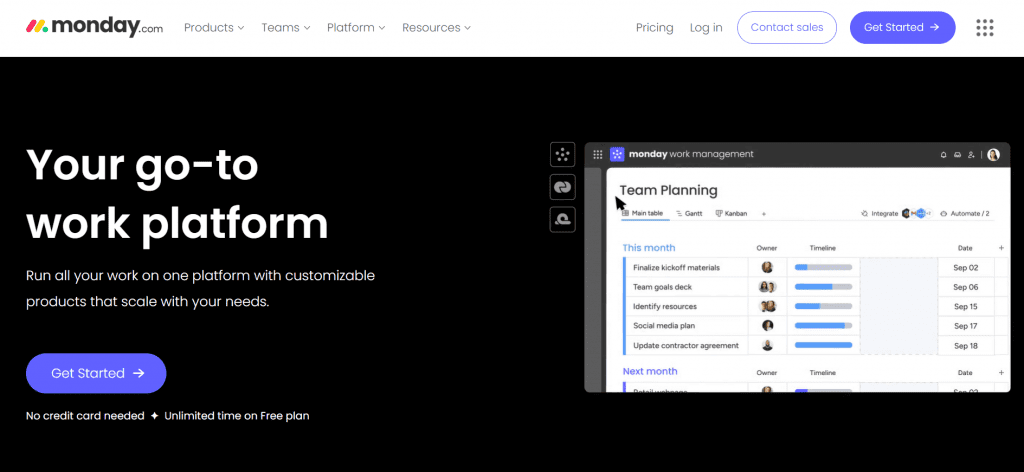Screen dimensions: 1024x472
Task: Click the invite members icon in preview
Action: coord(972,155)
